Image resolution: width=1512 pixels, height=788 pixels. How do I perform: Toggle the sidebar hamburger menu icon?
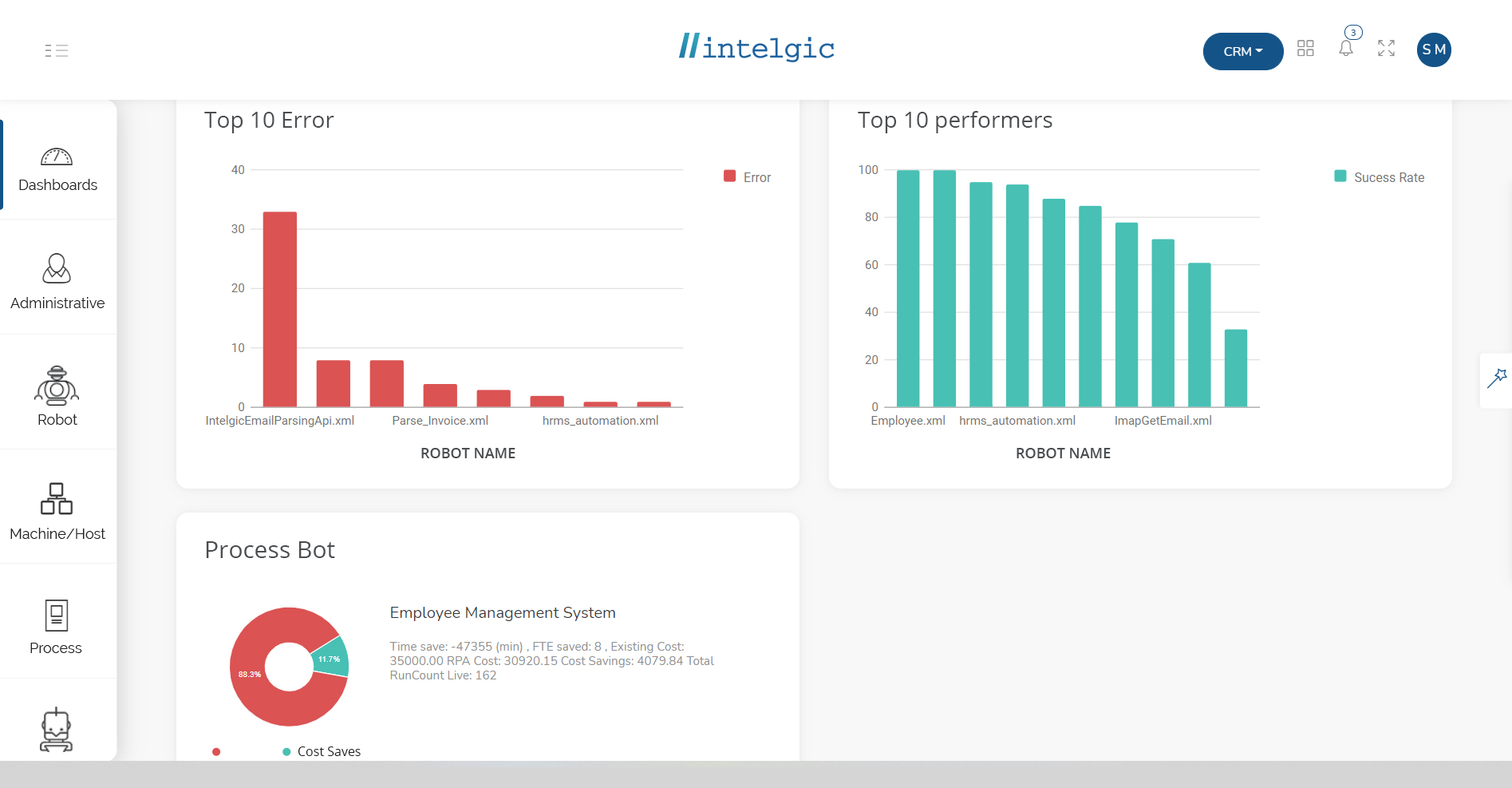pos(56,51)
